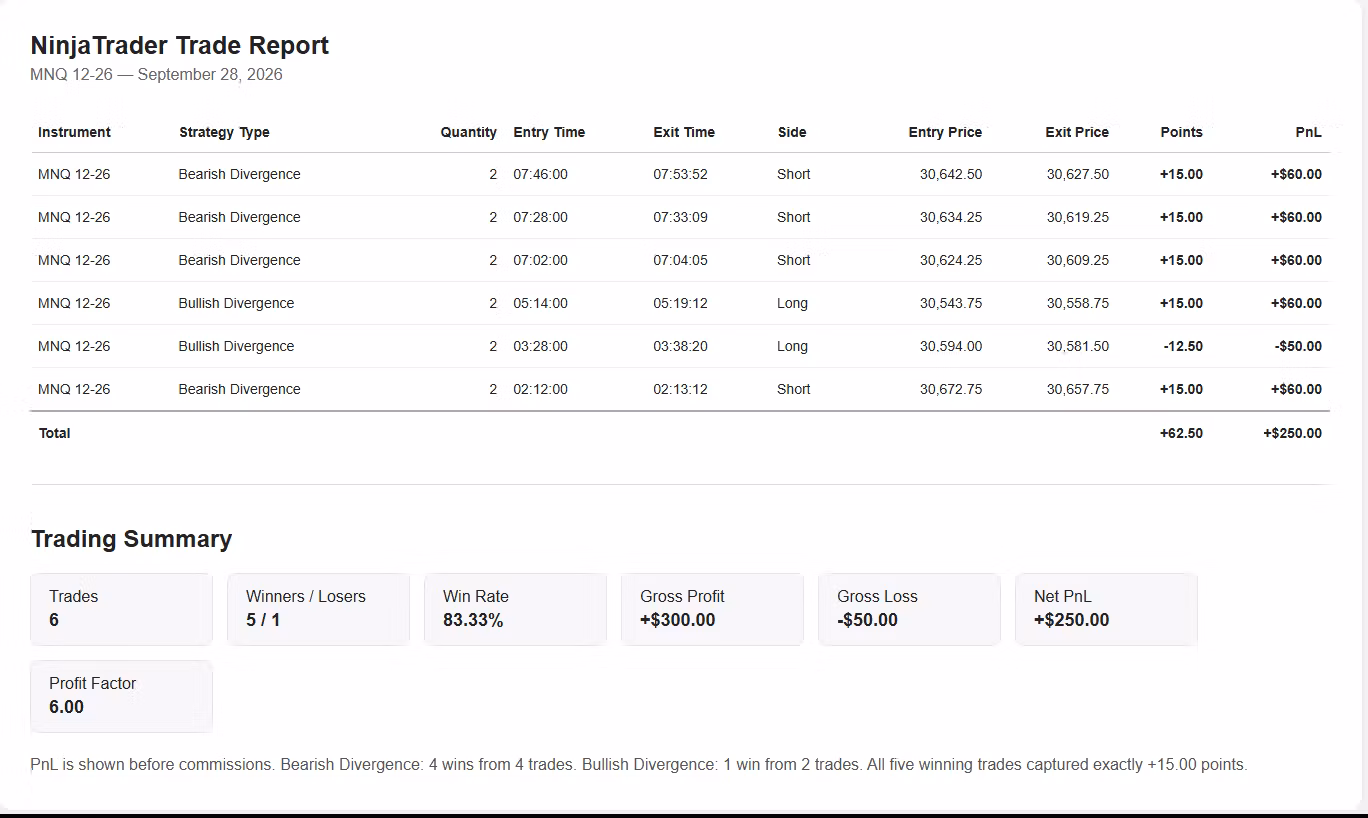1368x818 pixels.
Task: Select entry time 02:12:00
Action: 540,389
